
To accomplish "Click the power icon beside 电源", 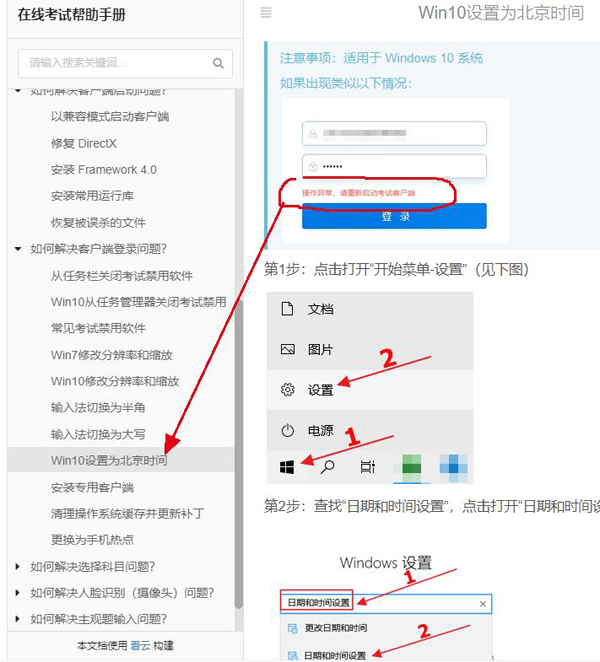I will (288, 430).
